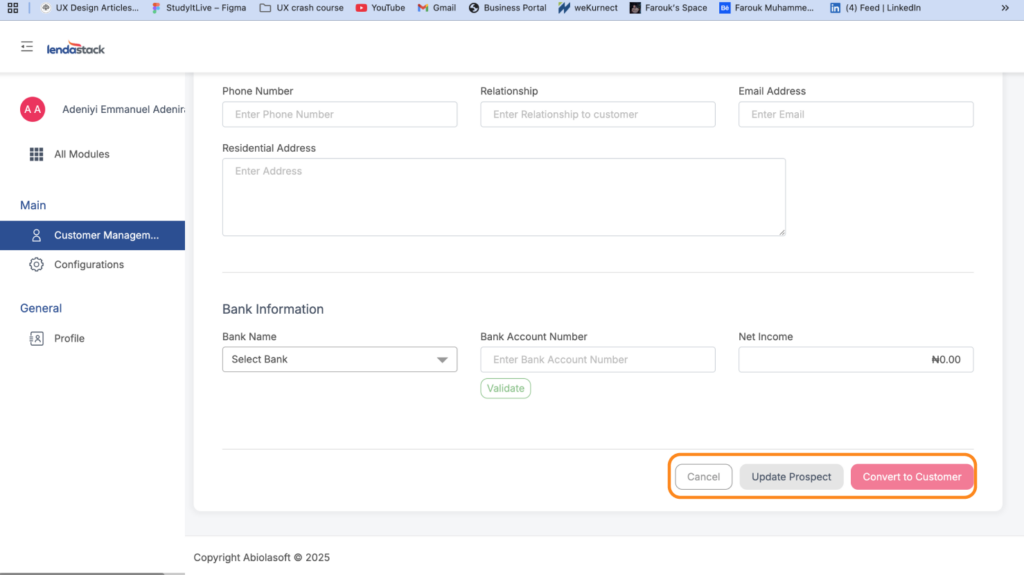
Task: Open All Modules grid icon
Action: click(36, 154)
